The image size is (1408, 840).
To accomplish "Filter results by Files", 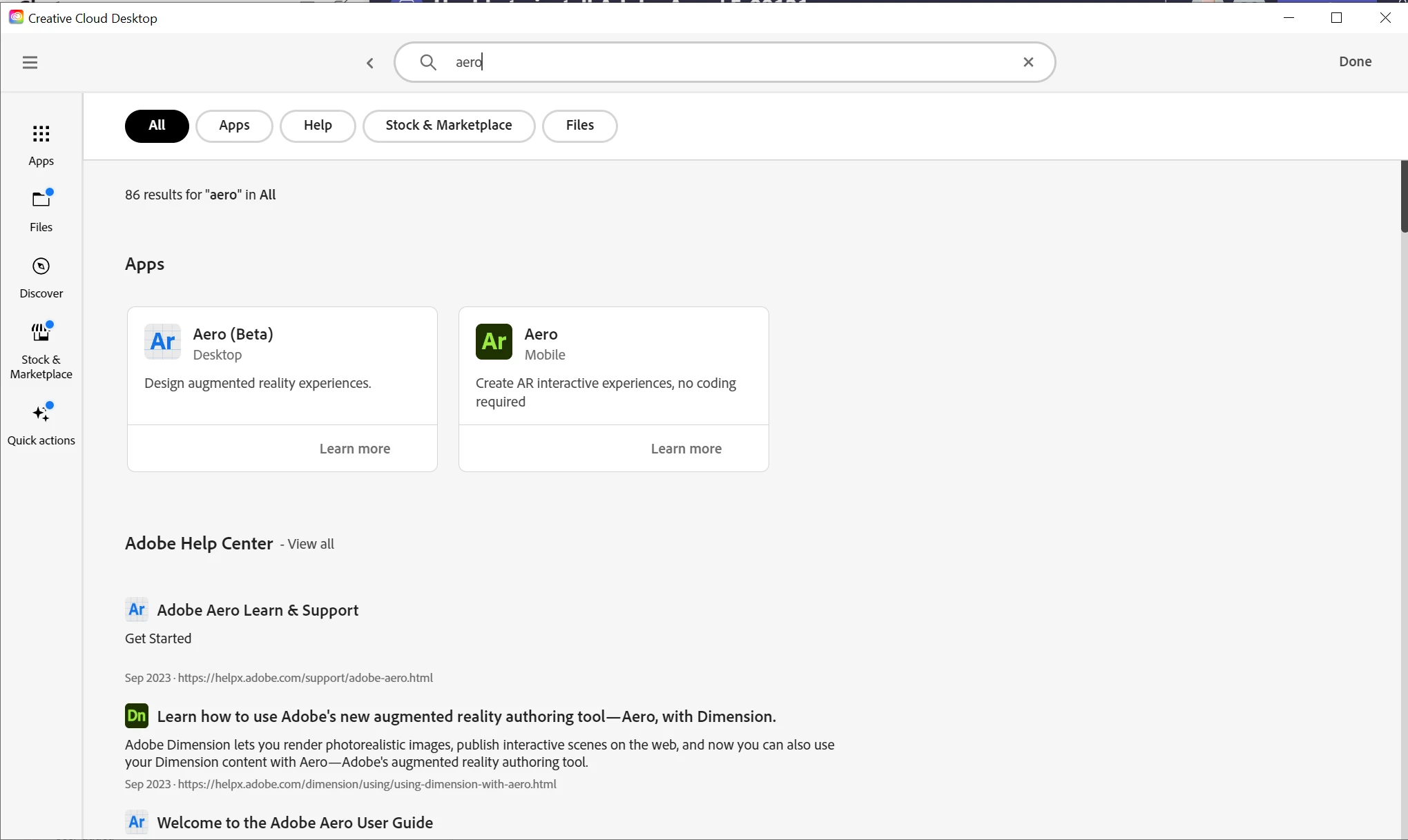I will [x=579, y=126].
